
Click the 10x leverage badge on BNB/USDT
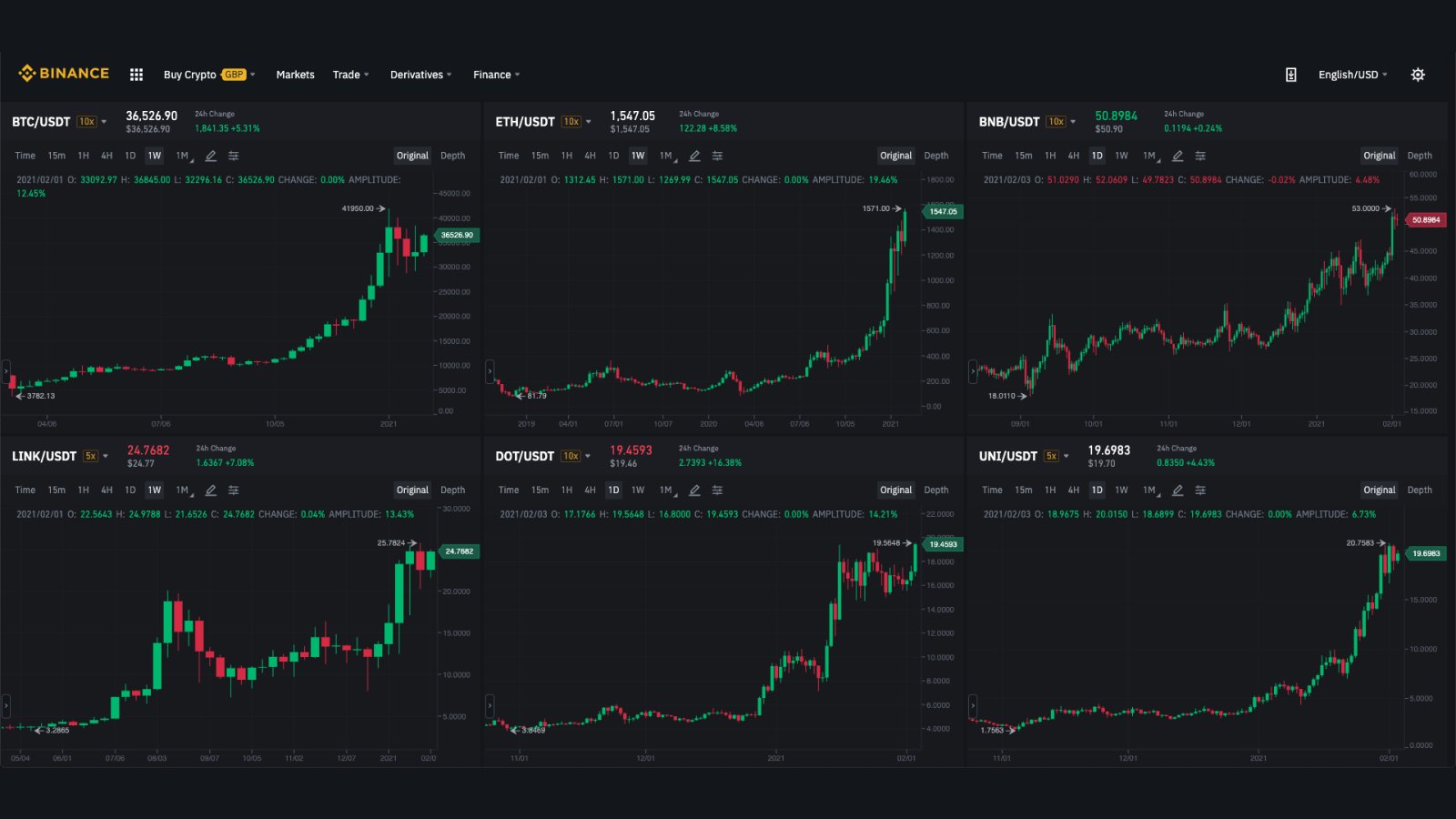coord(1056,121)
